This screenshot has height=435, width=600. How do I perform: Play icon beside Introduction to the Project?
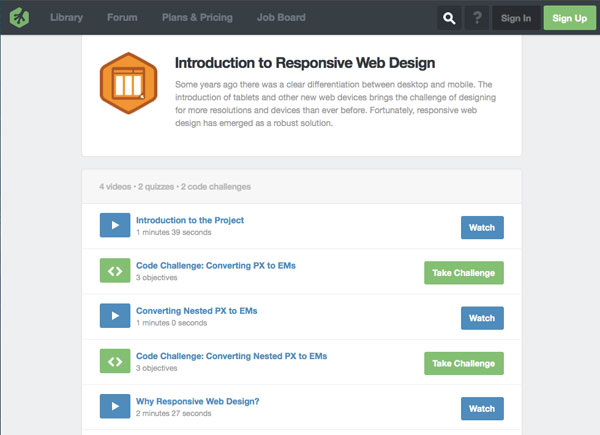click(x=115, y=225)
